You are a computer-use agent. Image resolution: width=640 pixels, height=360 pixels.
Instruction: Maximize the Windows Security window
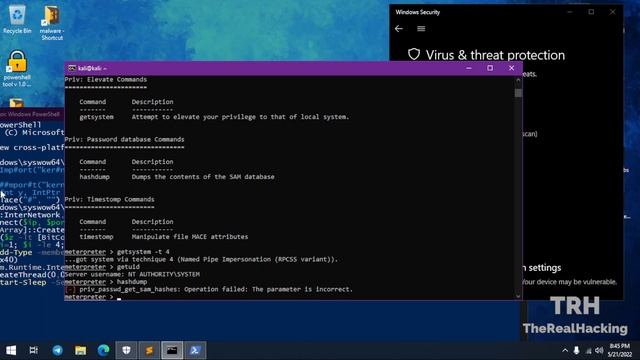(591, 12)
